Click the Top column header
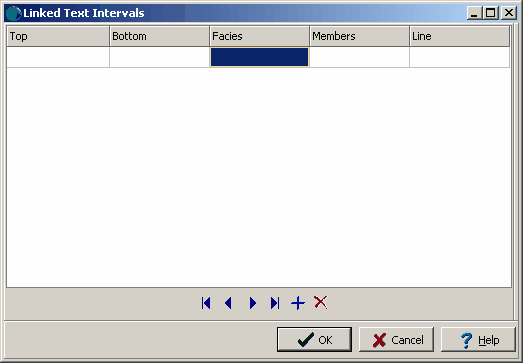This screenshot has width=523, height=363. coord(58,36)
